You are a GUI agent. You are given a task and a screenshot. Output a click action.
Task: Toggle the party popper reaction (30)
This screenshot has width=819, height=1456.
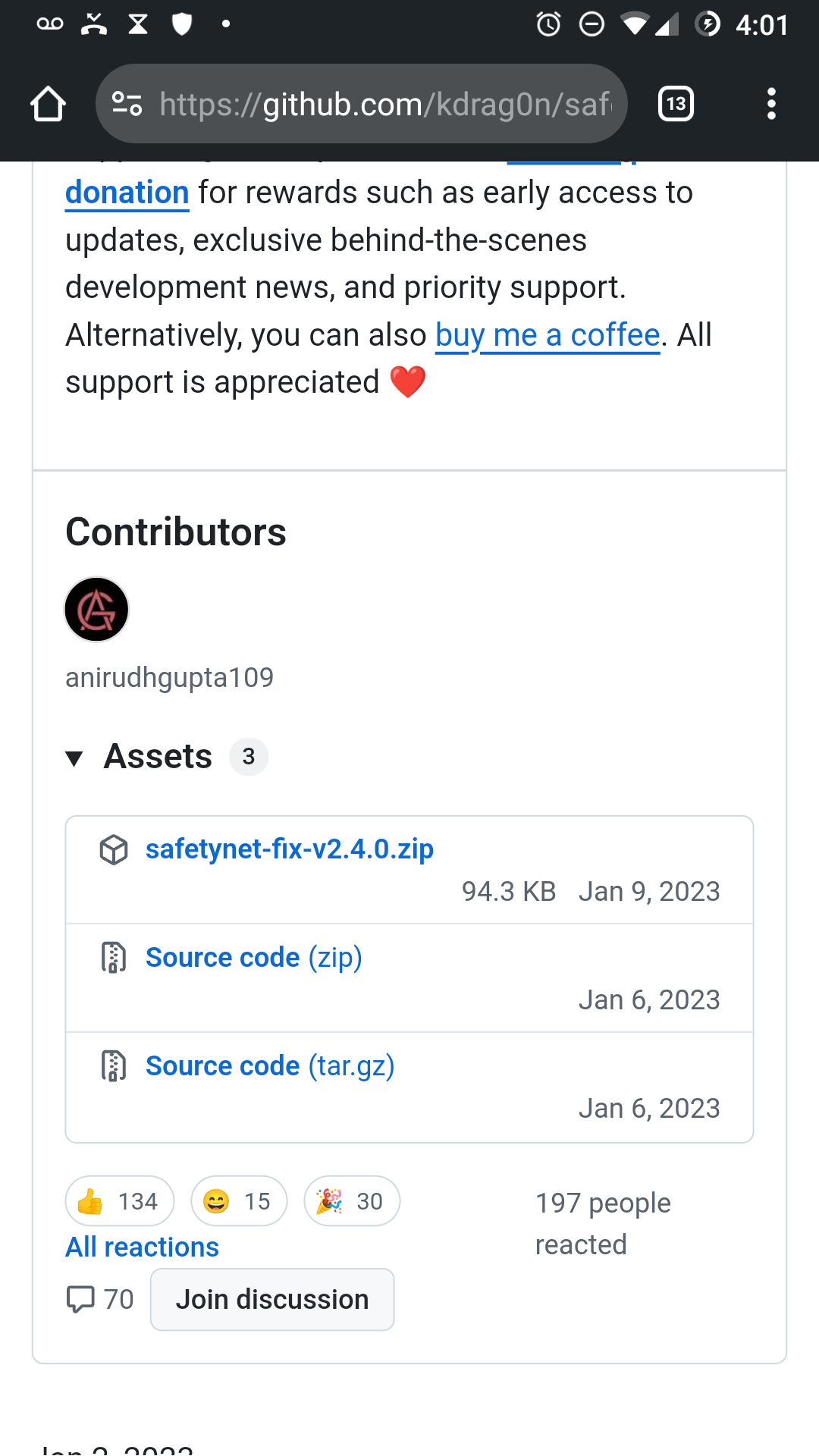click(352, 1201)
